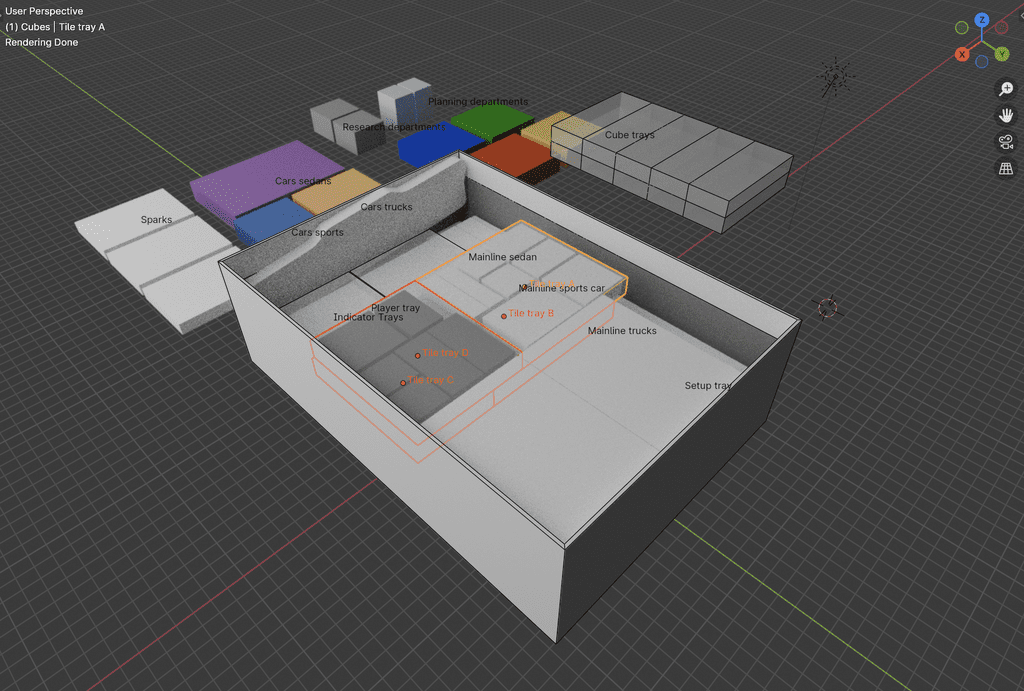The width and height of the screenshot is (1024, 691).
Task: Click the 'Tile tray D' label
Action: 445,353
